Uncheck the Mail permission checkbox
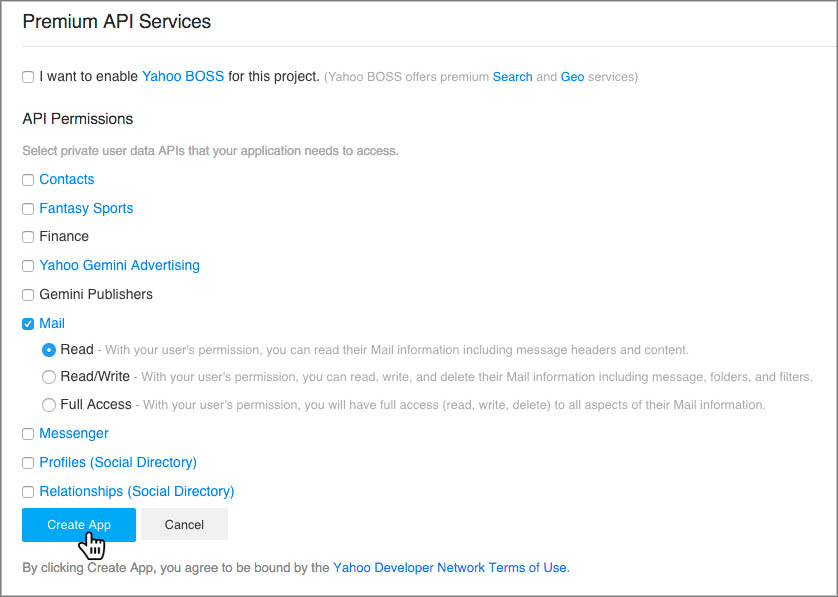 click(28, 324)
